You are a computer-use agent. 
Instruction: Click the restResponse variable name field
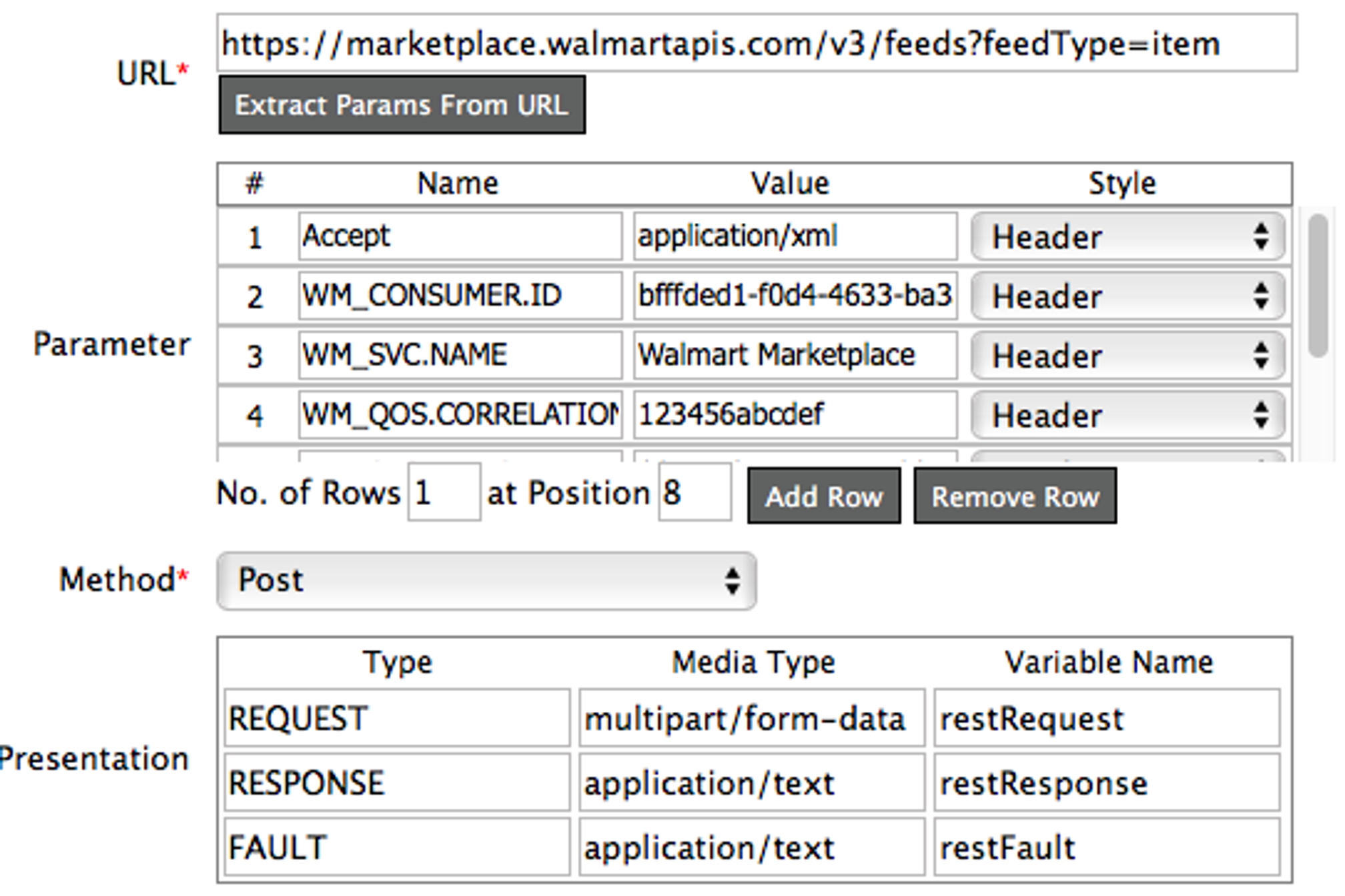pos(1106,783)
